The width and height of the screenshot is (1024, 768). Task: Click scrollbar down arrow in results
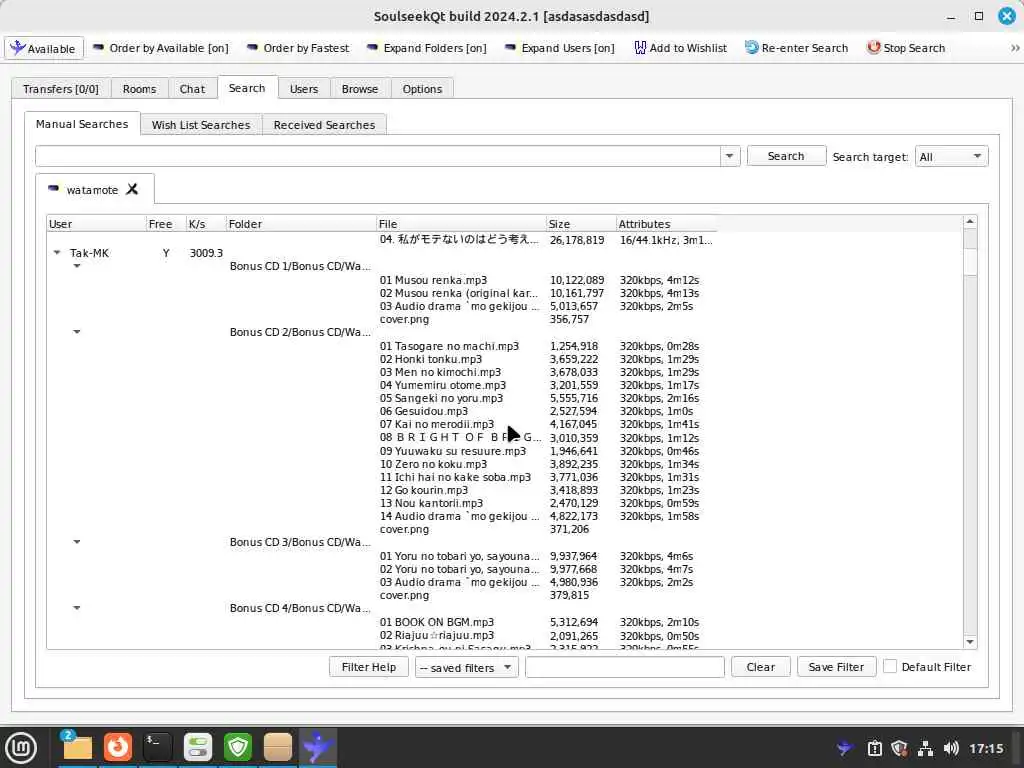coord(970,642)
